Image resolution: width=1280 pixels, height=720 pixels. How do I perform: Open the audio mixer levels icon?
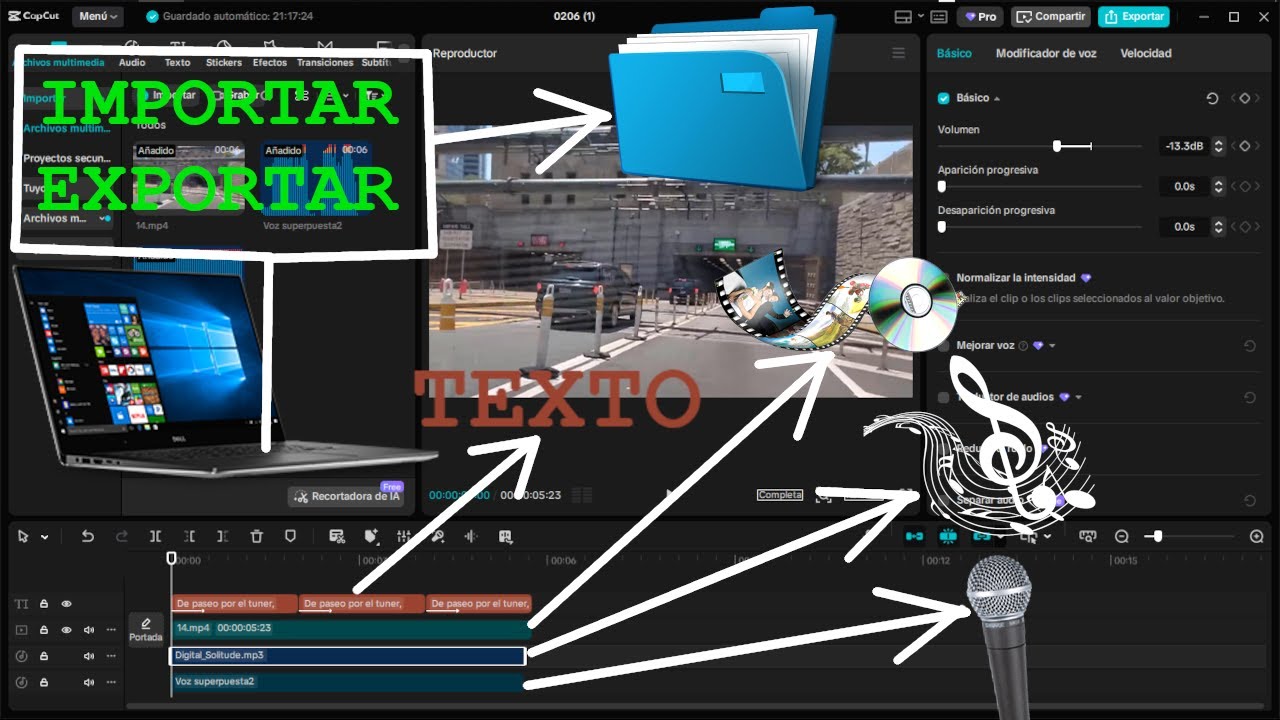coord(404,536)
